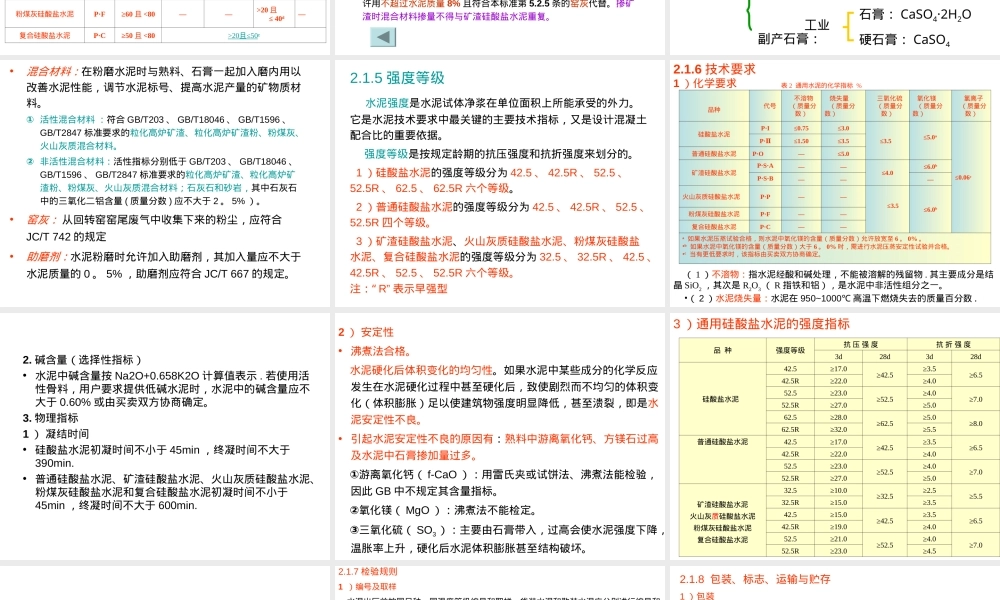Viewport: 1000px width, 600px height.
Task: Click the ≥32.0 strength cell
Action: tap(838, 430)
